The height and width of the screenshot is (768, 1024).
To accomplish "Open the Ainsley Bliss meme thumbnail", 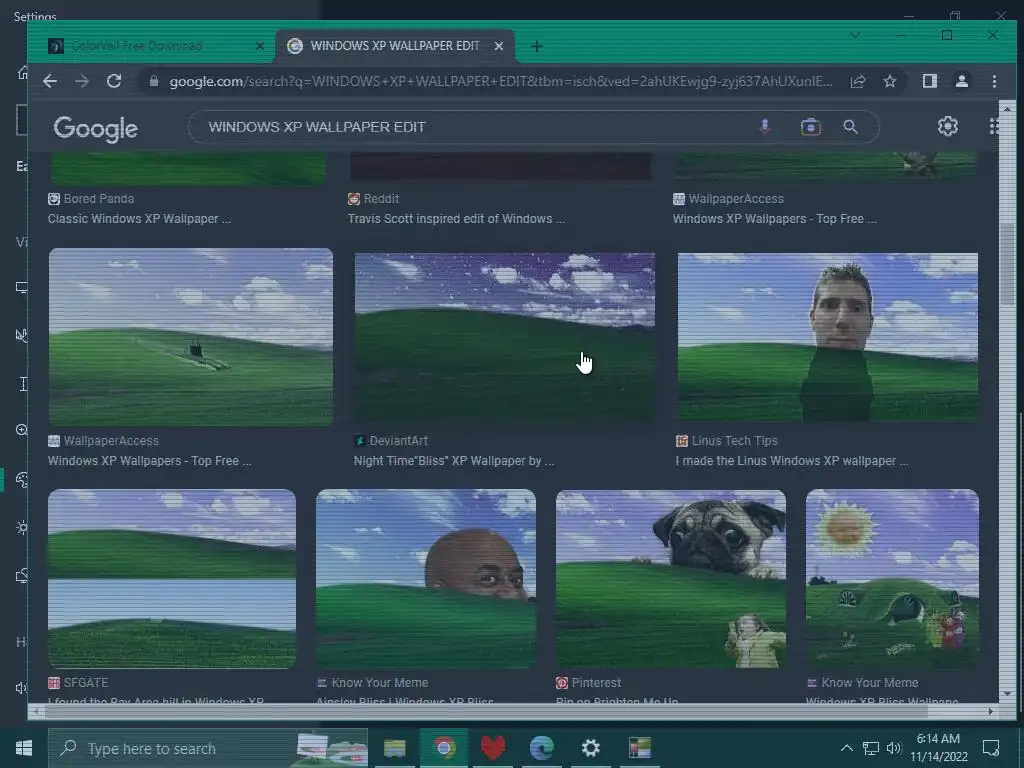I will [x=426, y=579].
